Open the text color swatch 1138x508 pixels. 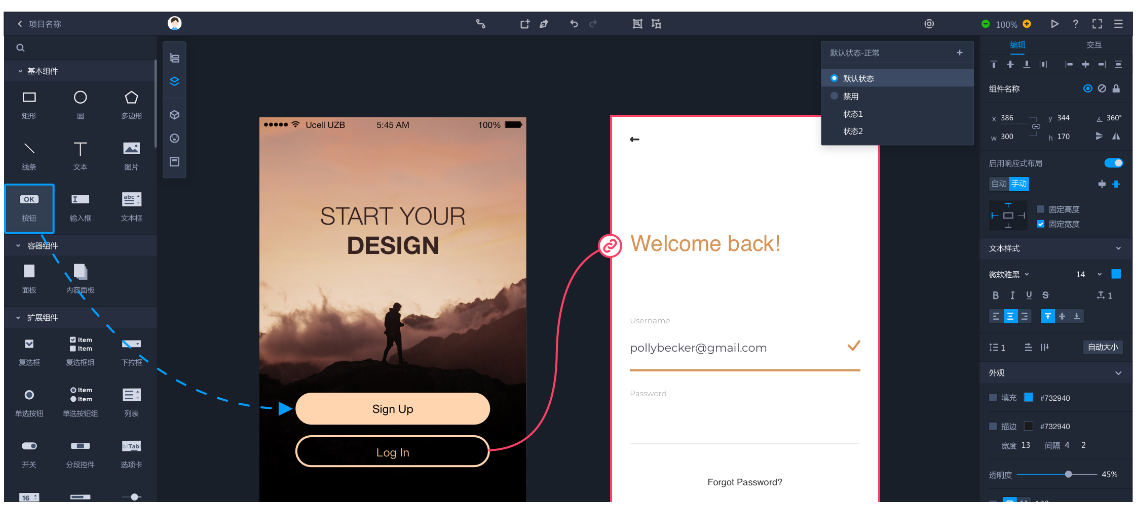click(1116, 274)
